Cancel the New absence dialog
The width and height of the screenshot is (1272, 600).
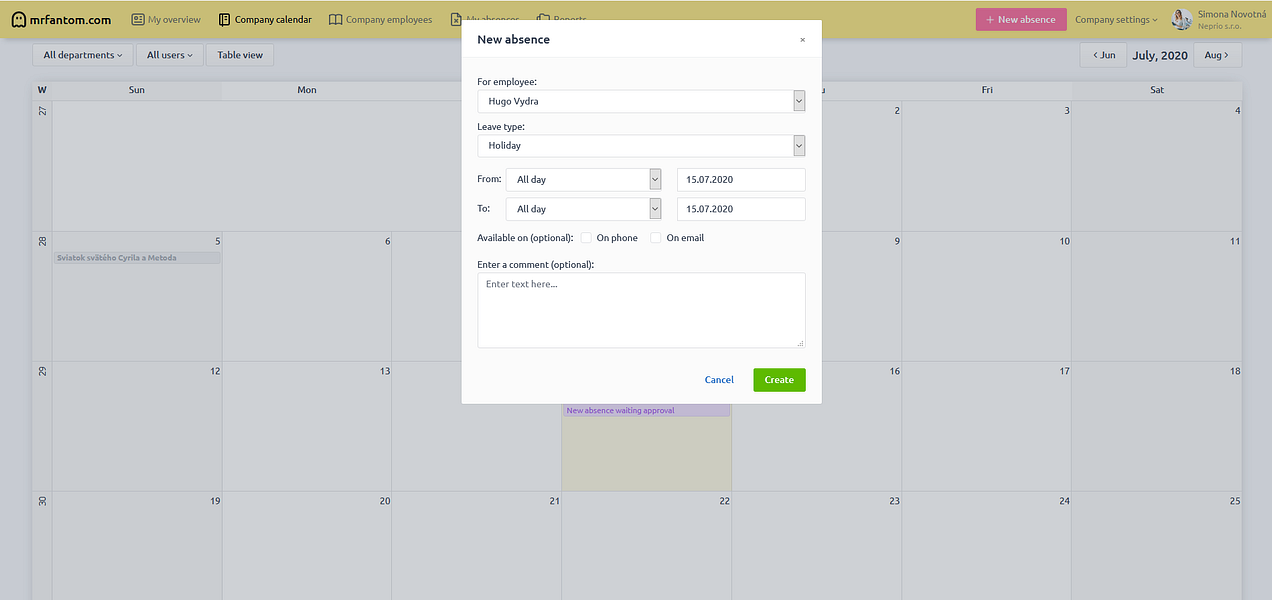coord(719,380)
